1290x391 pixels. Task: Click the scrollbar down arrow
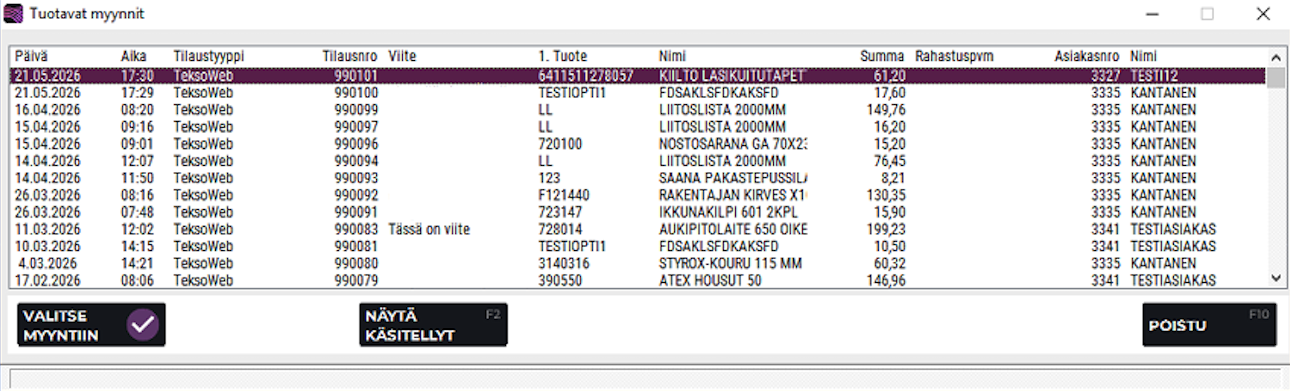[1275, 278]
